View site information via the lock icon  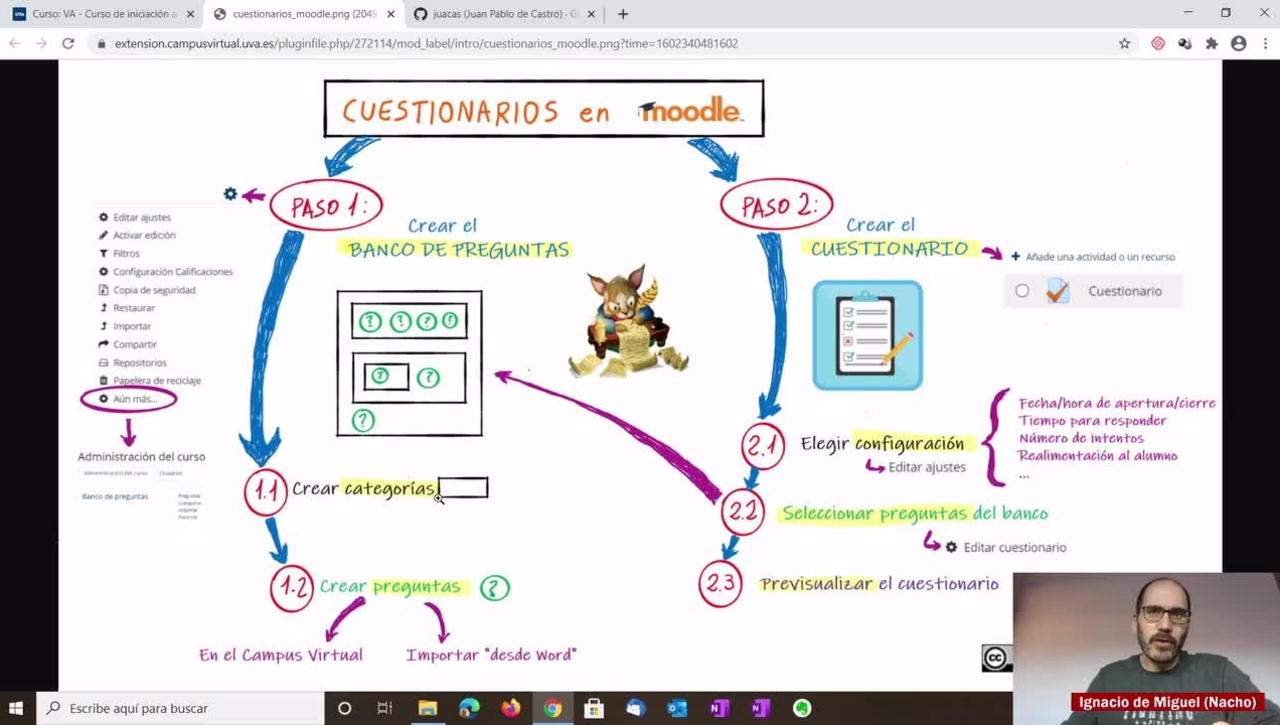pos(101,44)
